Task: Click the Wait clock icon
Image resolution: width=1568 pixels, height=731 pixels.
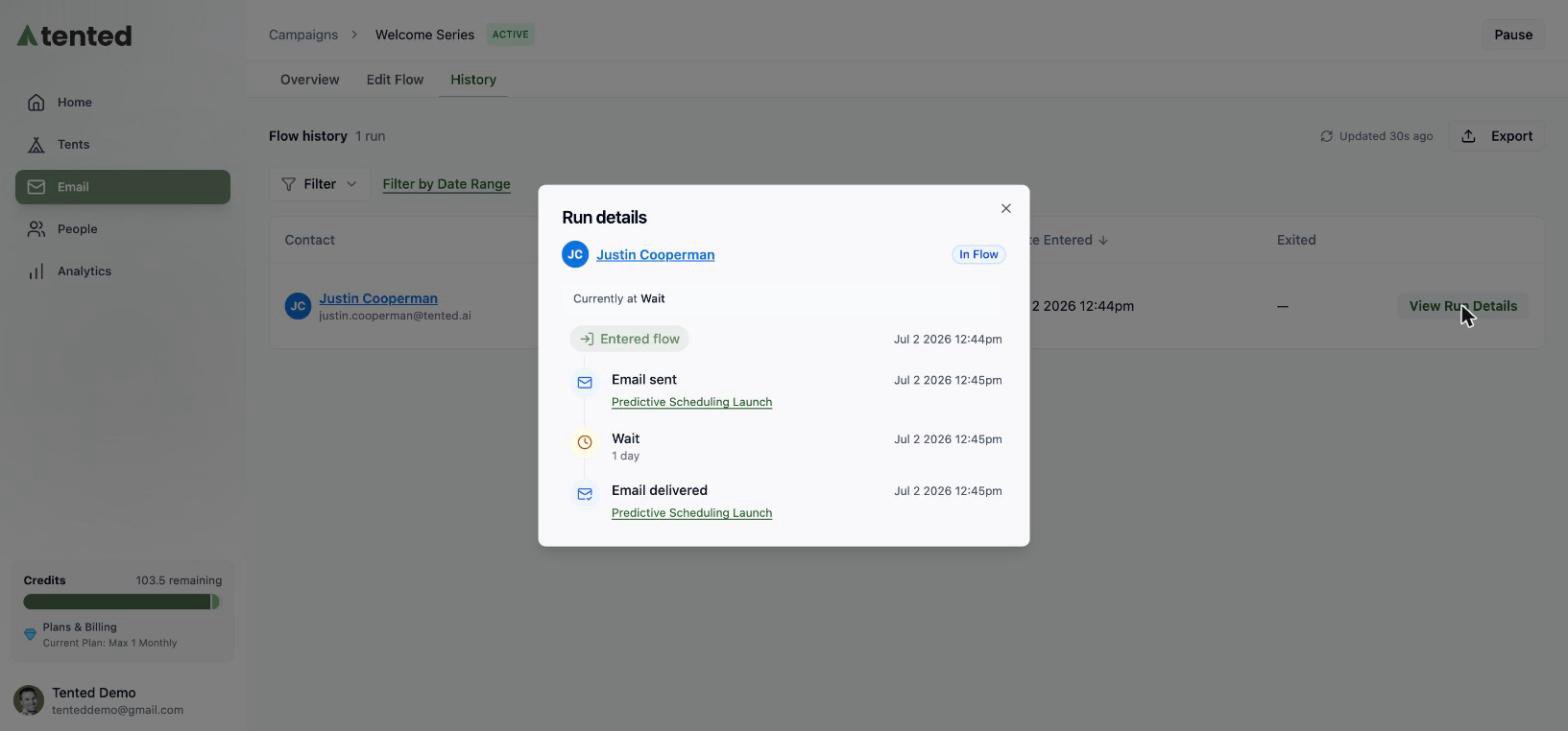Action: (x=585, y=442)
